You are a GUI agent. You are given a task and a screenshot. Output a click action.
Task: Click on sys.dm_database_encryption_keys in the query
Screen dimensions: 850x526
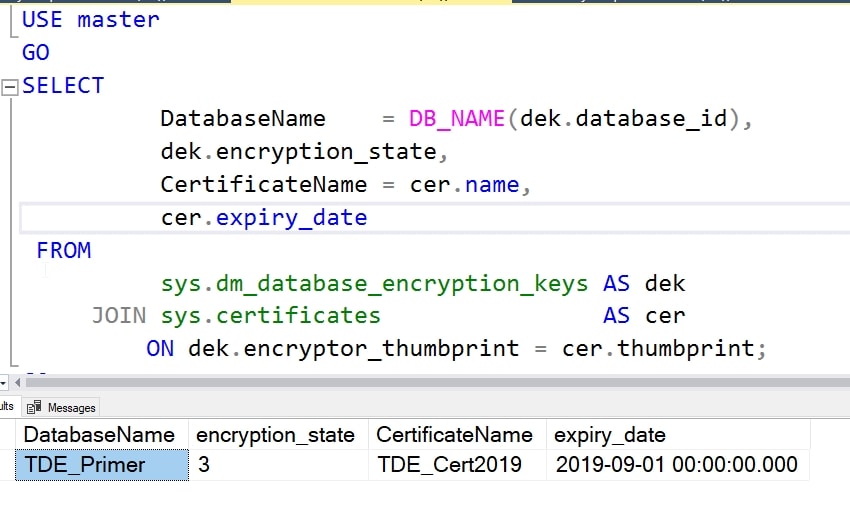click(x=374, y=284)
